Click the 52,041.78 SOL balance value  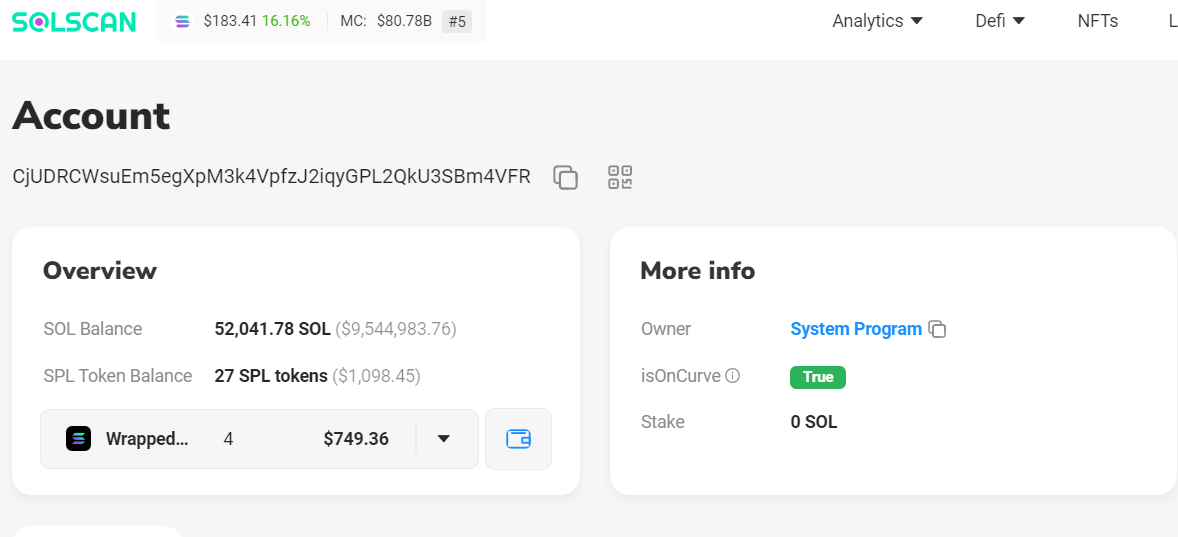coord(272,329)
